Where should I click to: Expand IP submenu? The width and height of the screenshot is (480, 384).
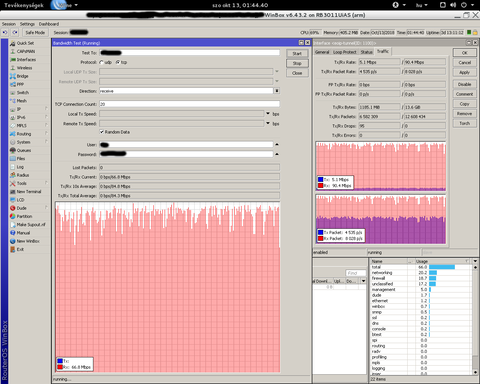46,109
